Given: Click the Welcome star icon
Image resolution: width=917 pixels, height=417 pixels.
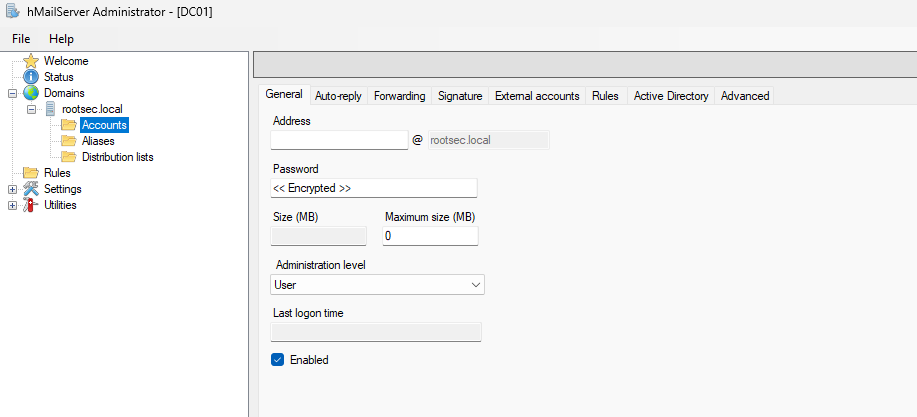Looking at the screenshot, I should [x=31, y=61].
